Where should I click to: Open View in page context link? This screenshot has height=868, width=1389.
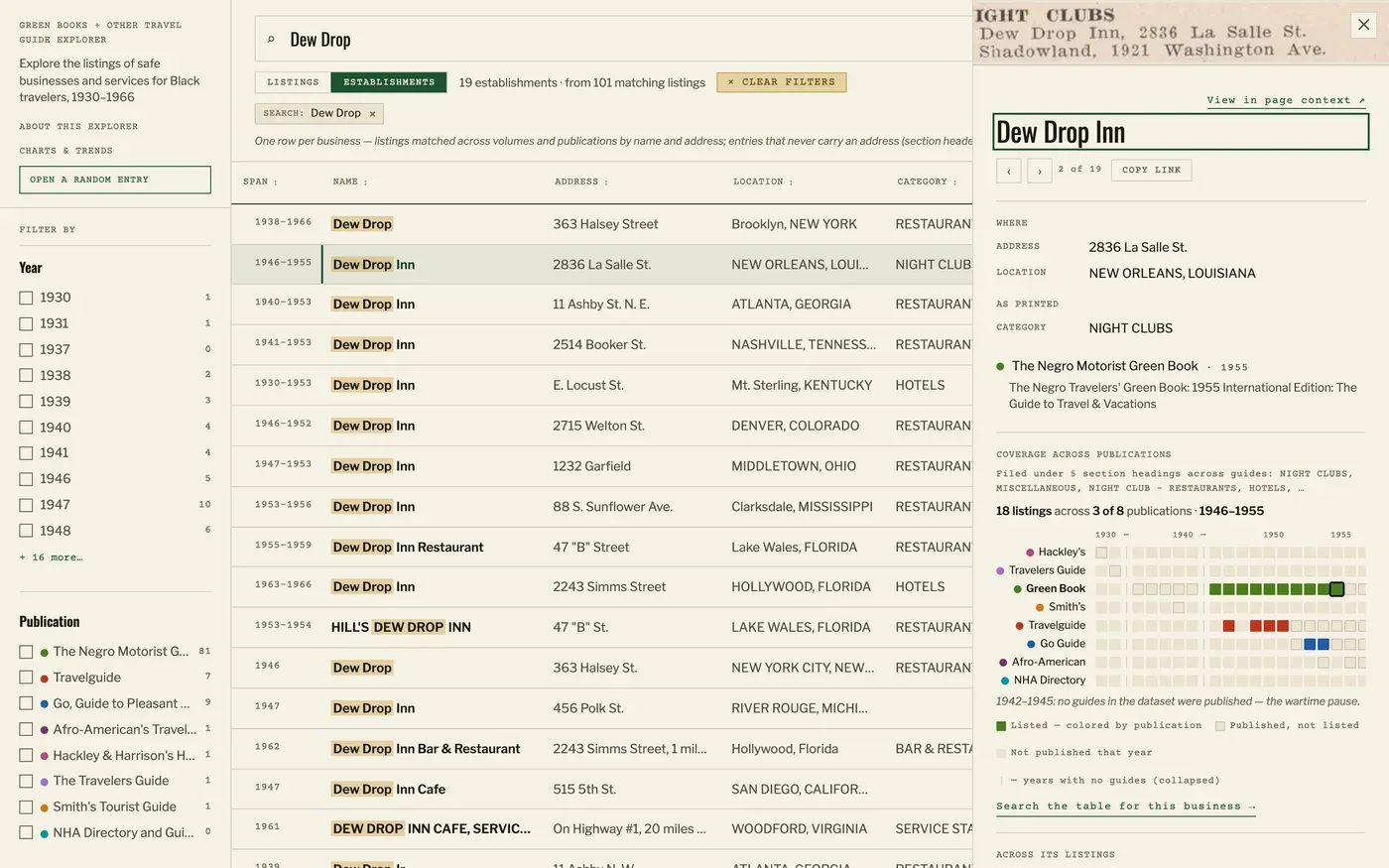pos(1286,100)
